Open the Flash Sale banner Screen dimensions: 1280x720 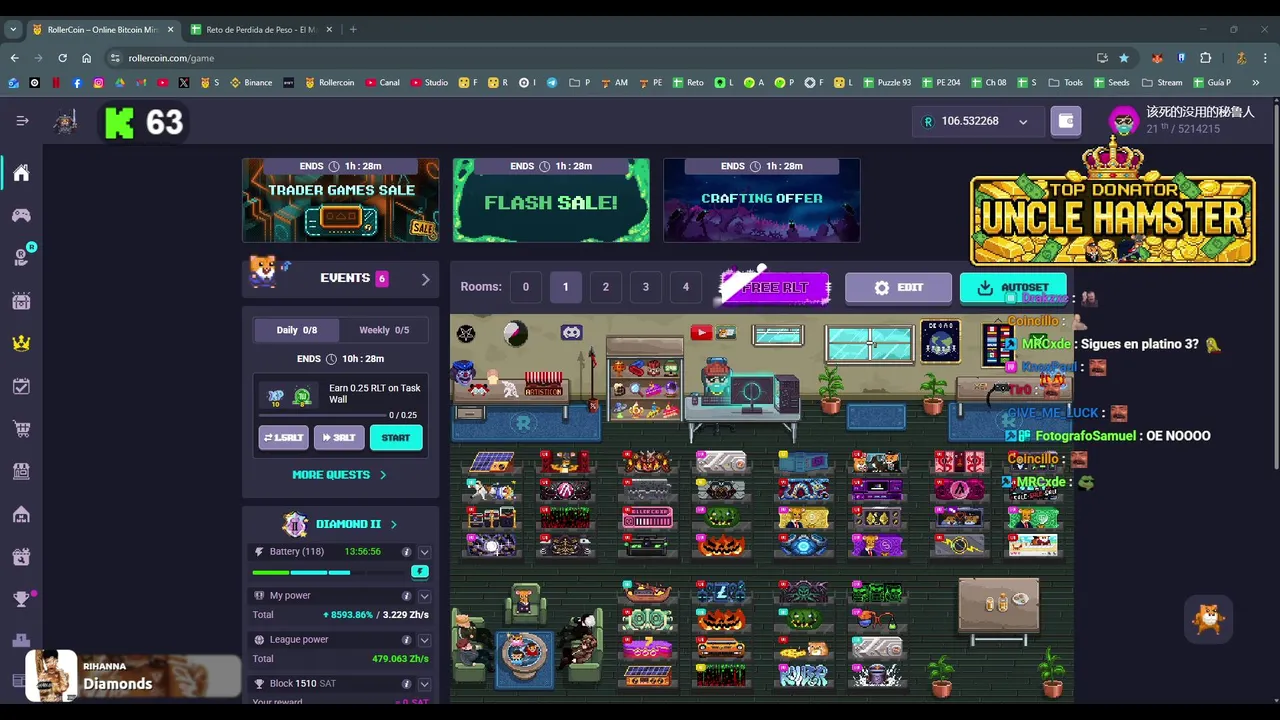(x=551, y=200)
